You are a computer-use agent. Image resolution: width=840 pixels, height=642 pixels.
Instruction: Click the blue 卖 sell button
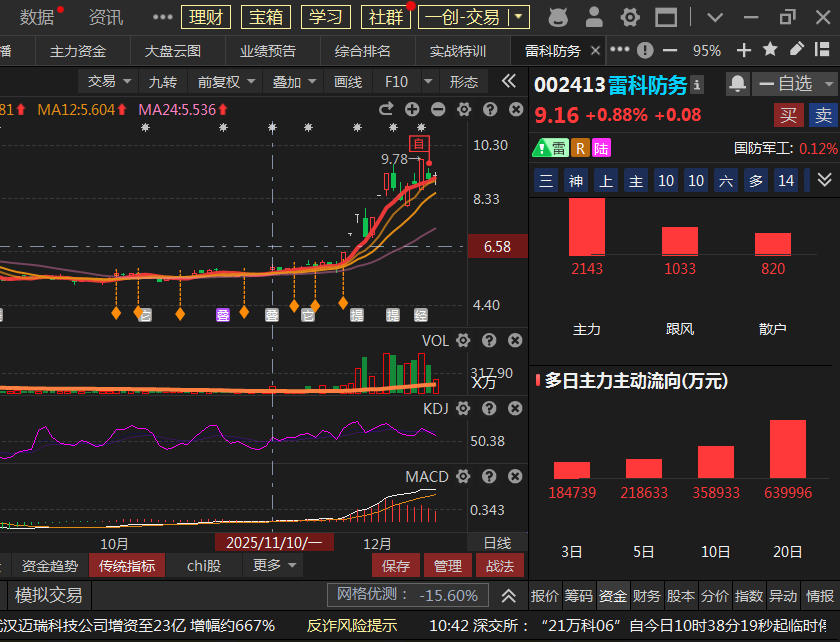823,115
